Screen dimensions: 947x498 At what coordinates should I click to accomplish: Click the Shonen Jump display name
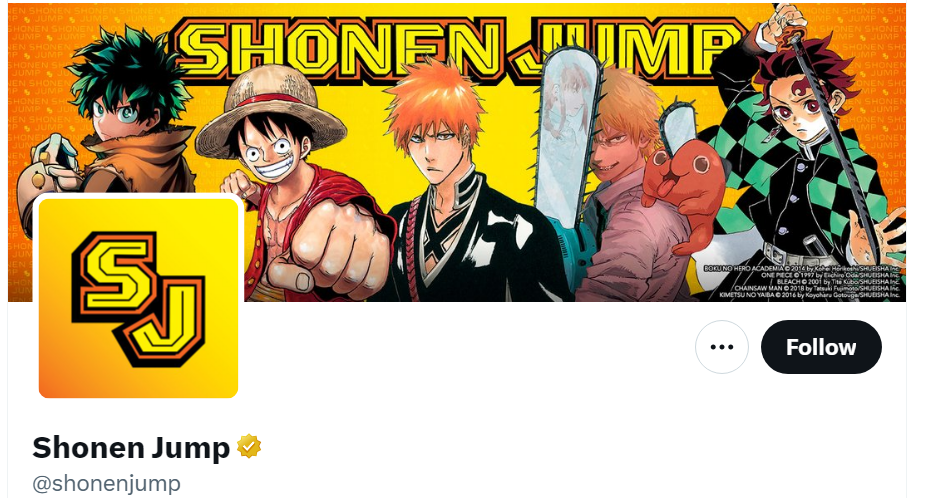point(131,447)
